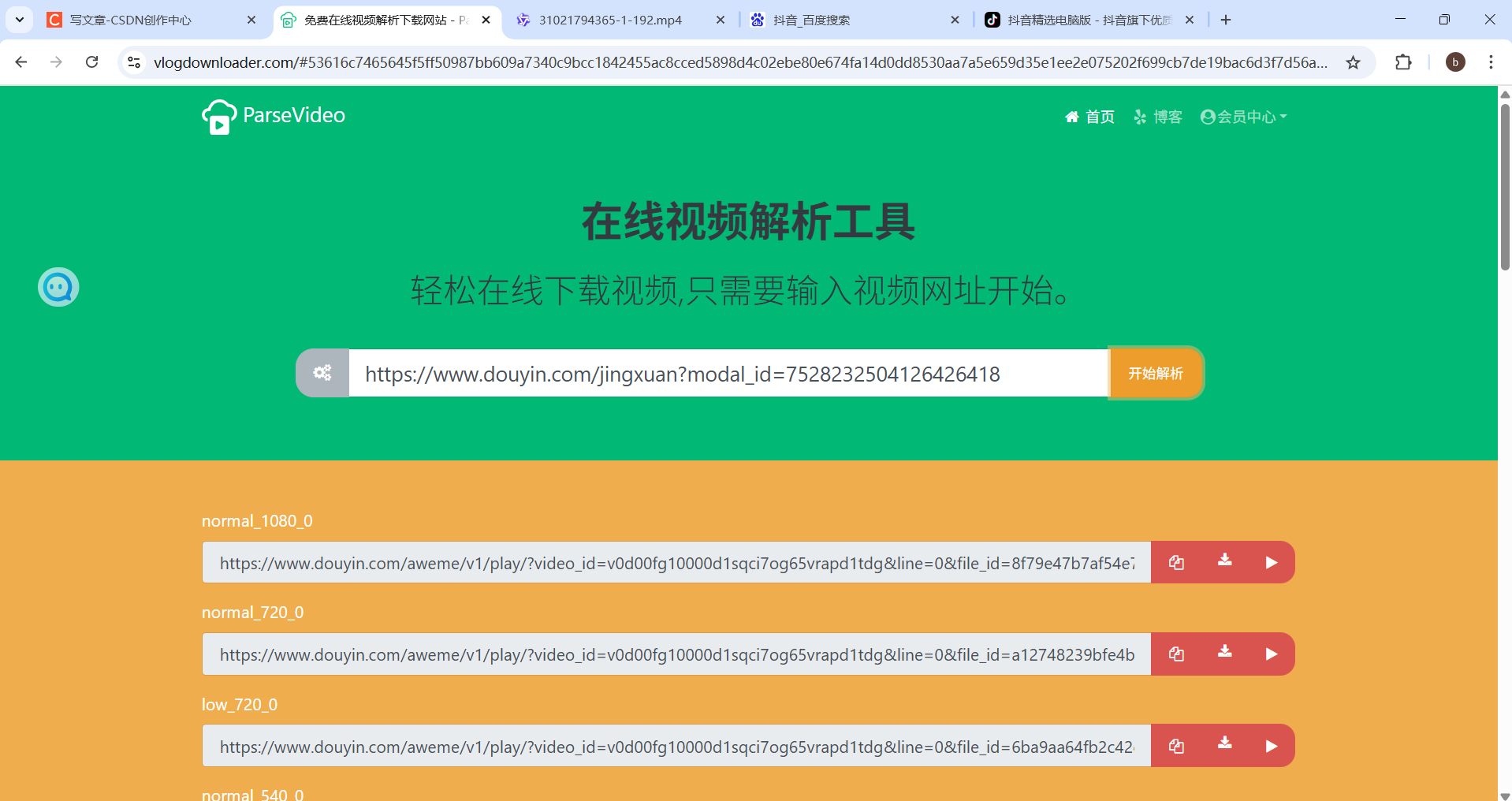Image resolution: width=1512 pixels, height=801 pixels.
Task: Close the 抖音精选电脑版 tab
Action: [x=1190, y=20]
